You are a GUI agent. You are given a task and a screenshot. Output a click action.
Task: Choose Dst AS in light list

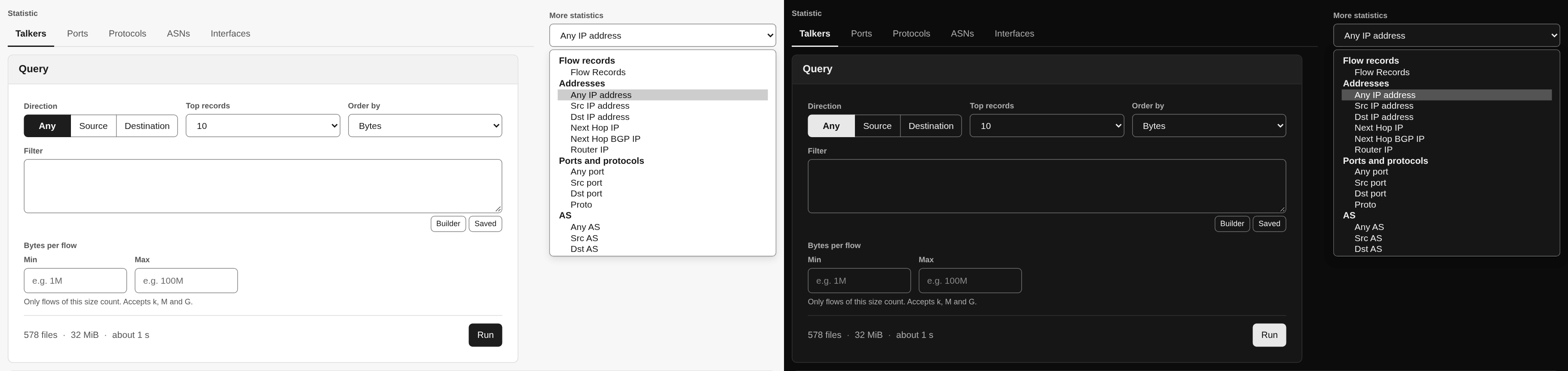(x=663, y=249)
